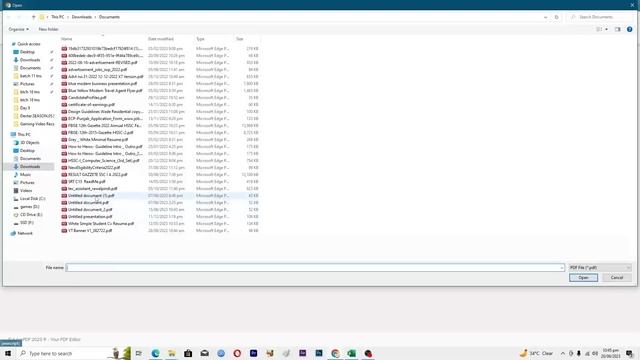The width and height of the screenshot is (640, 360).
Task: Sort files by Date modified column
Action: pyautogui.click(x=160, y=39)
